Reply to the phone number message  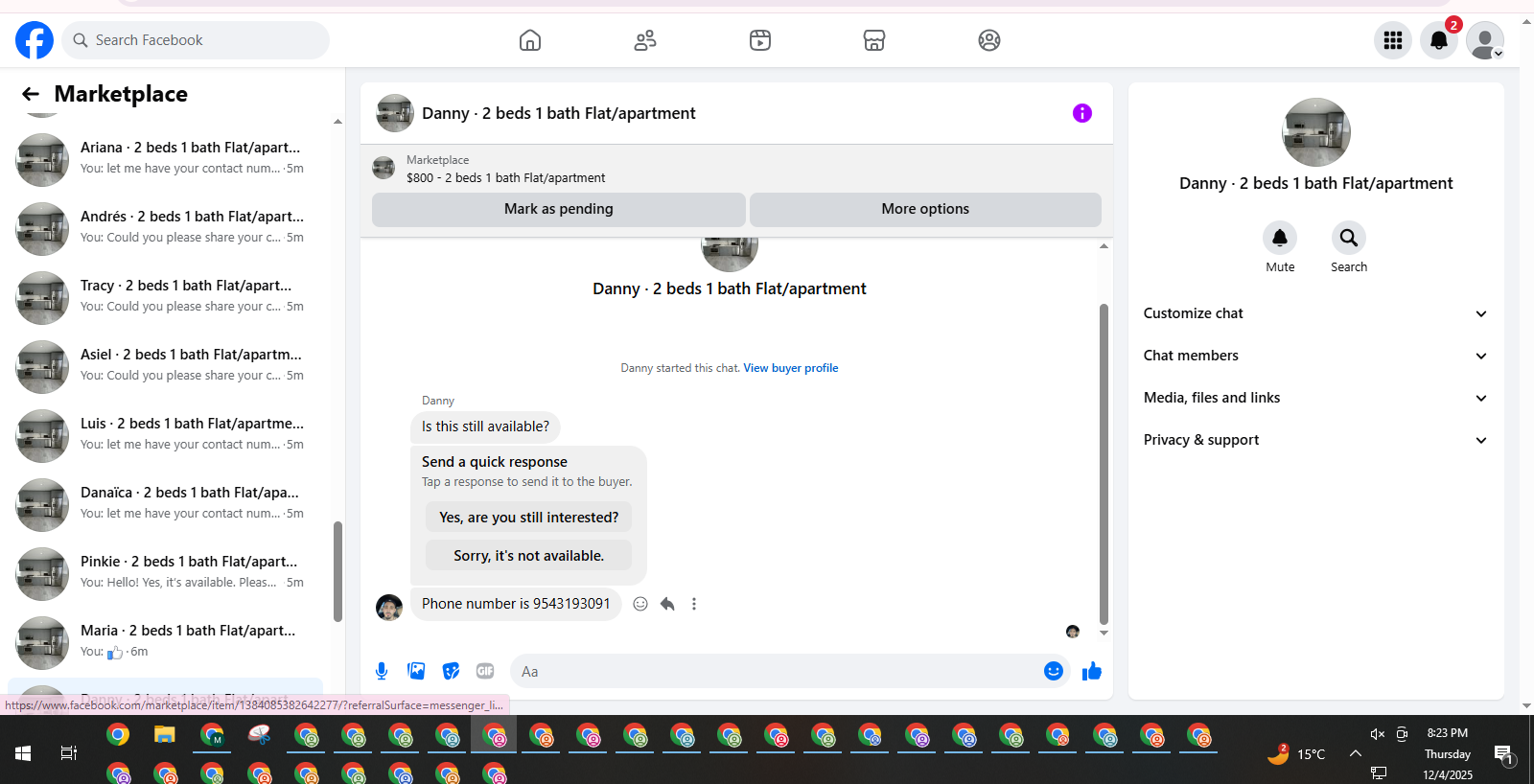pos(667,604)
